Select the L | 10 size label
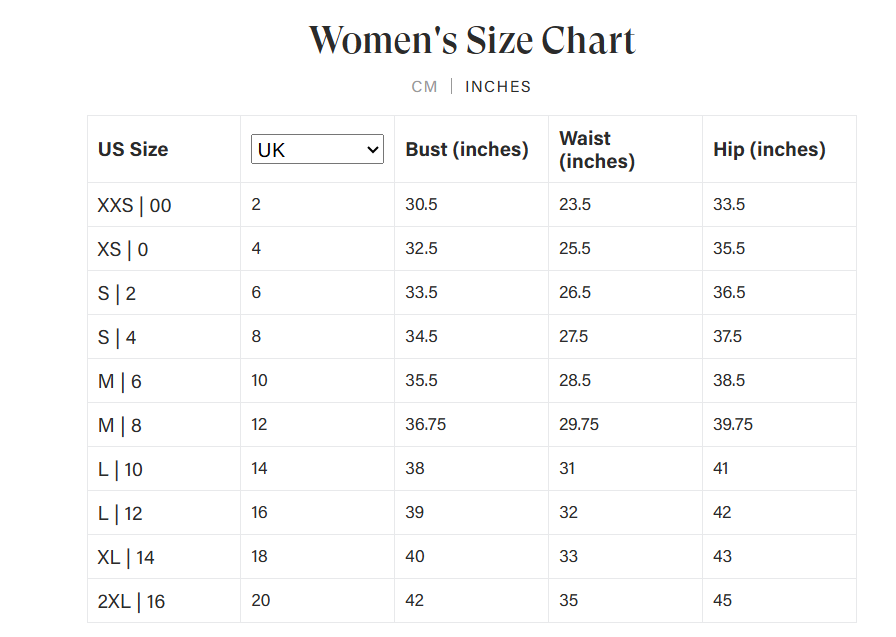 coord(120,470)
